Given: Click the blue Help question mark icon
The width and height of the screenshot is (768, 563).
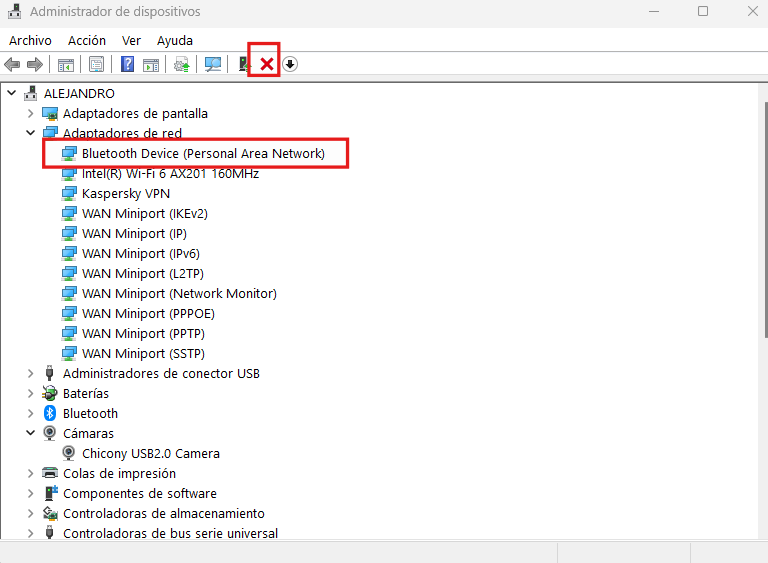Looking at the screenshot, I should [x=127, y=64].
